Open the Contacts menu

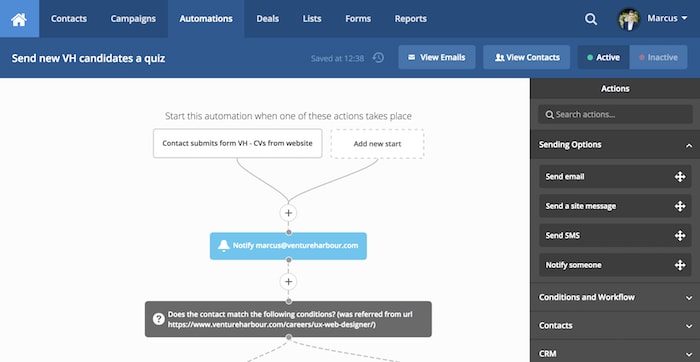[x=69, y=19]
